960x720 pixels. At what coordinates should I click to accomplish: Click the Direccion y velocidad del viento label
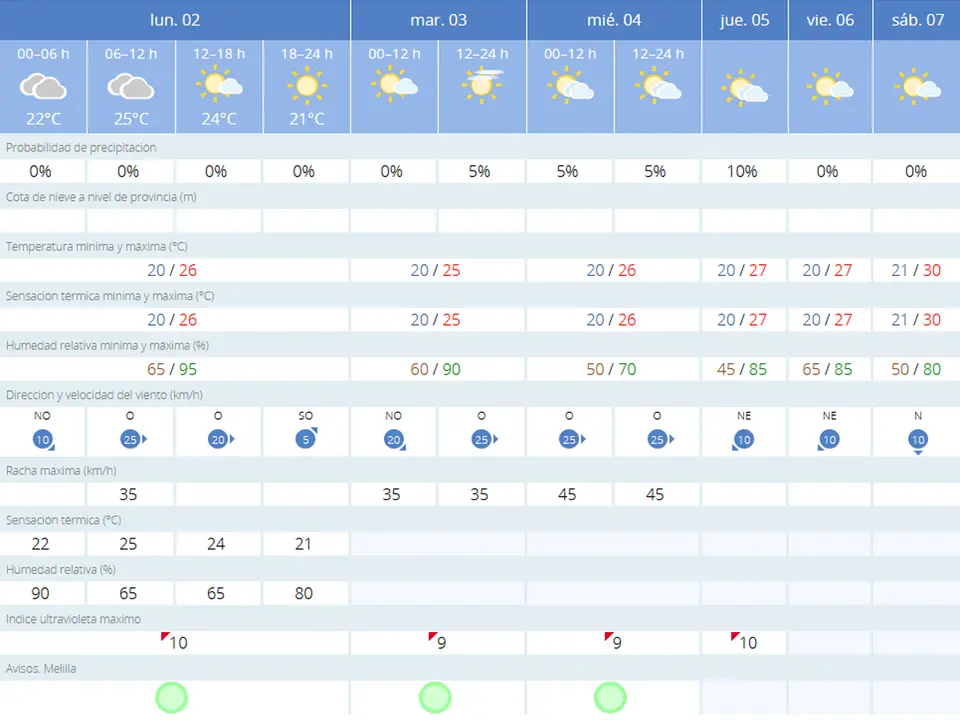point(104,395)
